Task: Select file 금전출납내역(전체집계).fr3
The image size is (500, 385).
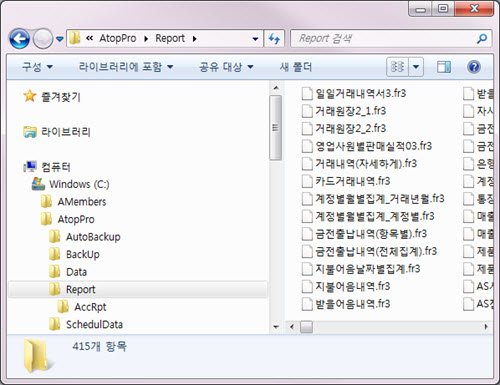Action: [x=369, y=251]
